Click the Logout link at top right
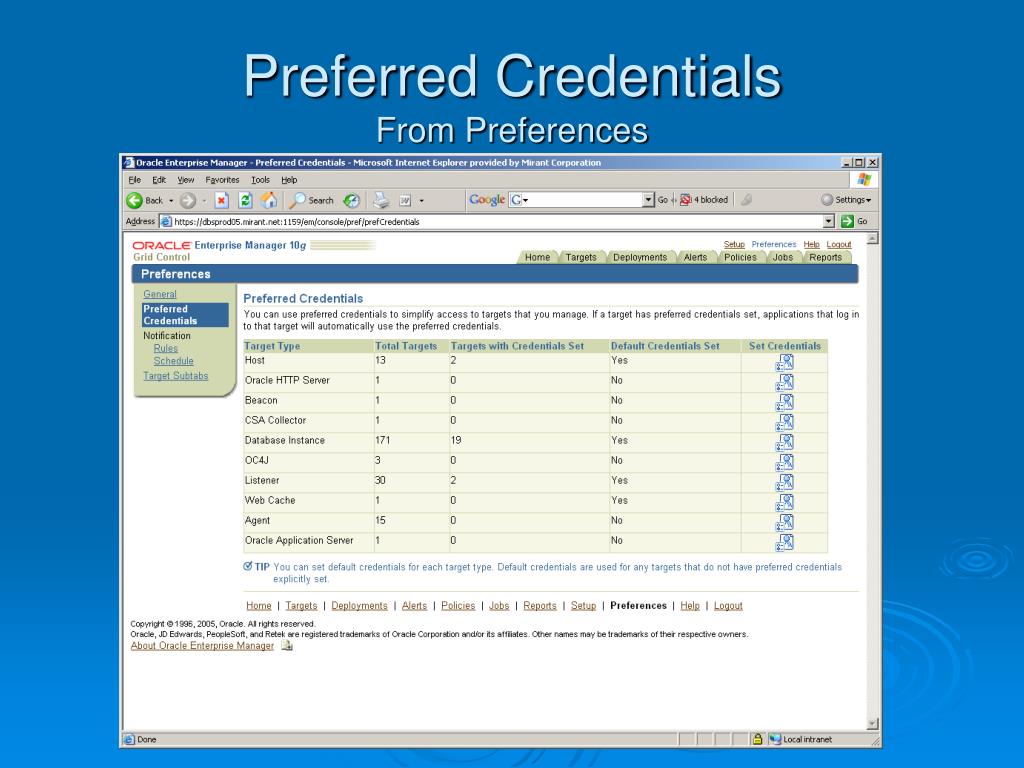This screenshot has width=1024, height=768. [839, 244]
